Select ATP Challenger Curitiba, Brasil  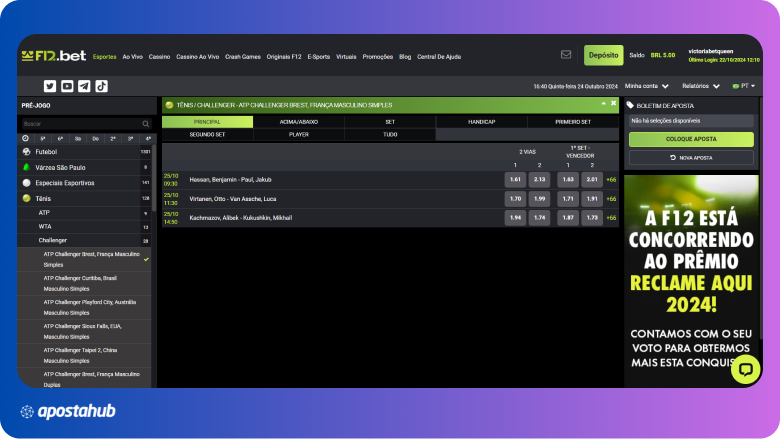click(84, 283)
